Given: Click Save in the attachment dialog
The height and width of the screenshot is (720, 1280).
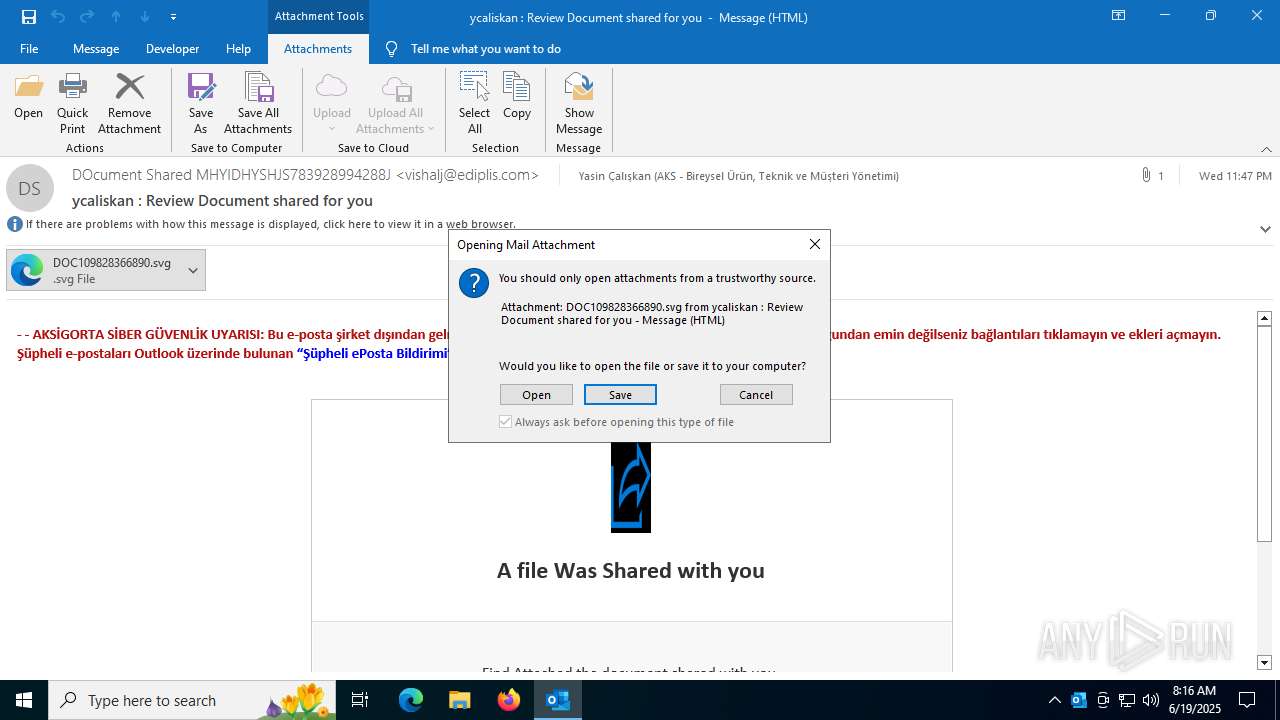Looking at the screenshot, I should point(620,394).
